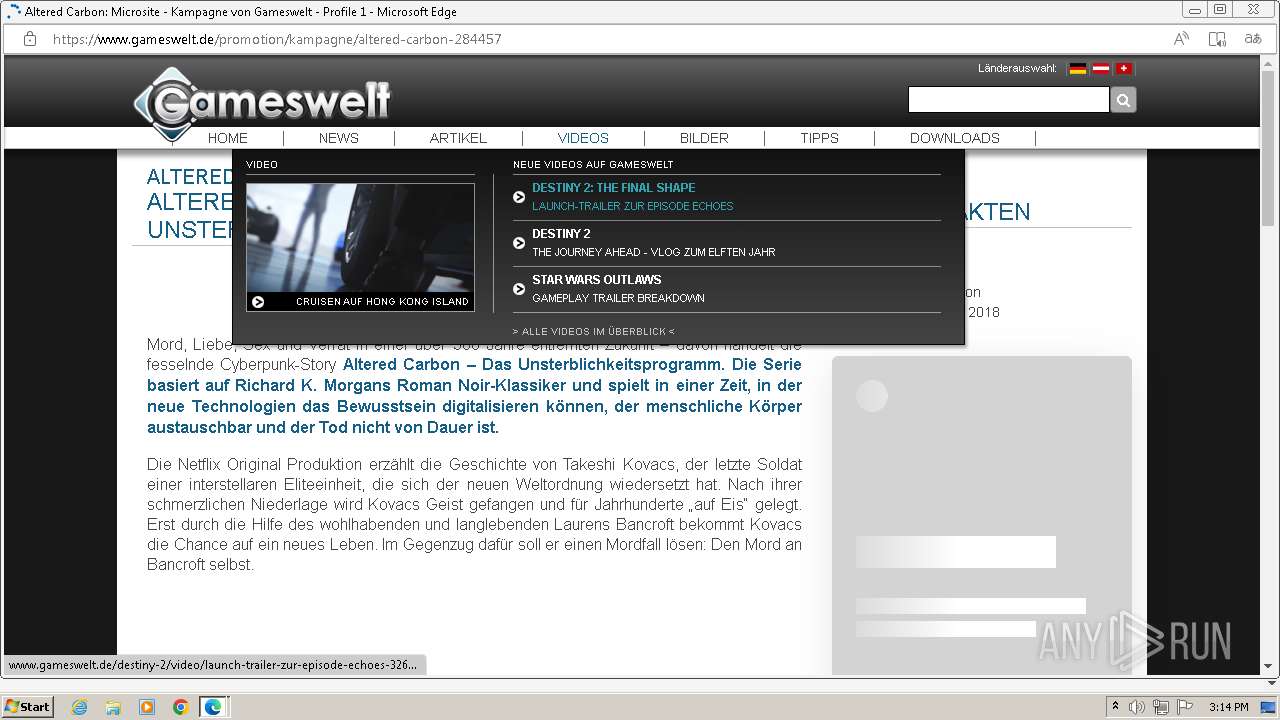Open the media player taskbar icon
This screenshot has height=720, width=1280.
tap(147, 707)
